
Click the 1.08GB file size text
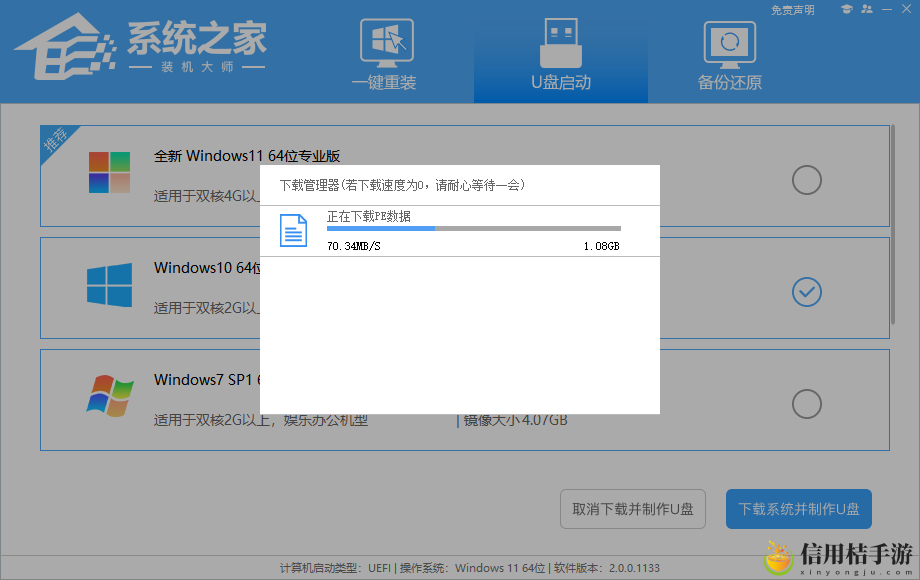(601, 246)
